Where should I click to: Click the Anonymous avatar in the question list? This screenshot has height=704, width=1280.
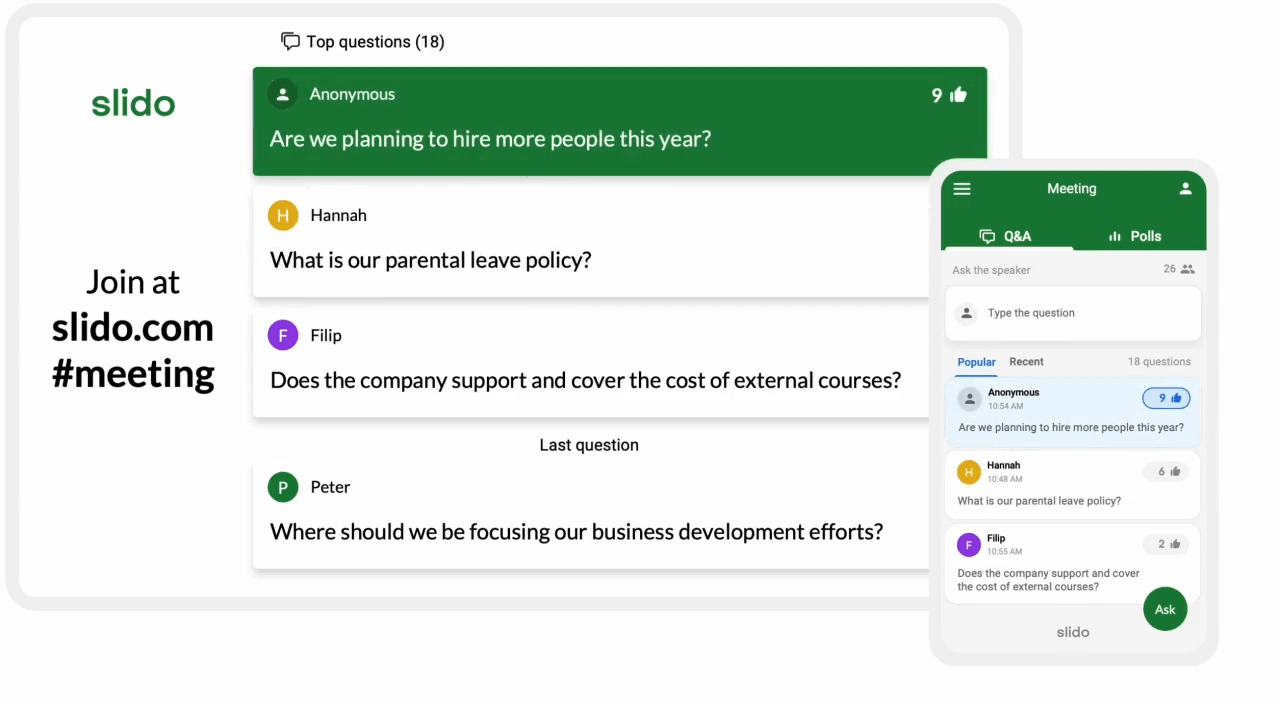click(x=969, y=398)
